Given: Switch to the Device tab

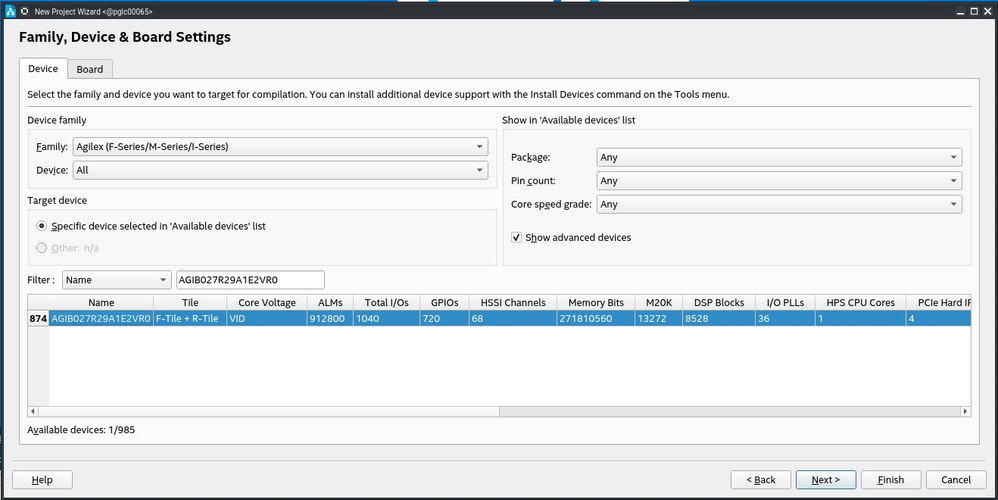Looking at the screenshot, I should click(x=43, y=69).
